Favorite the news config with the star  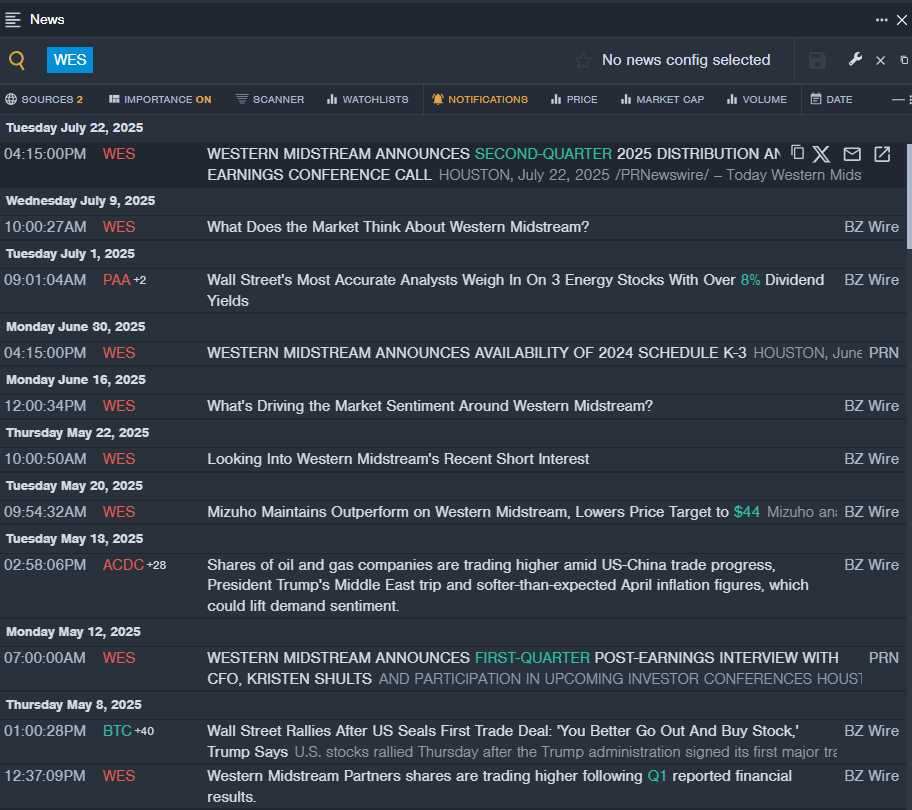click(x=583, y=60)
